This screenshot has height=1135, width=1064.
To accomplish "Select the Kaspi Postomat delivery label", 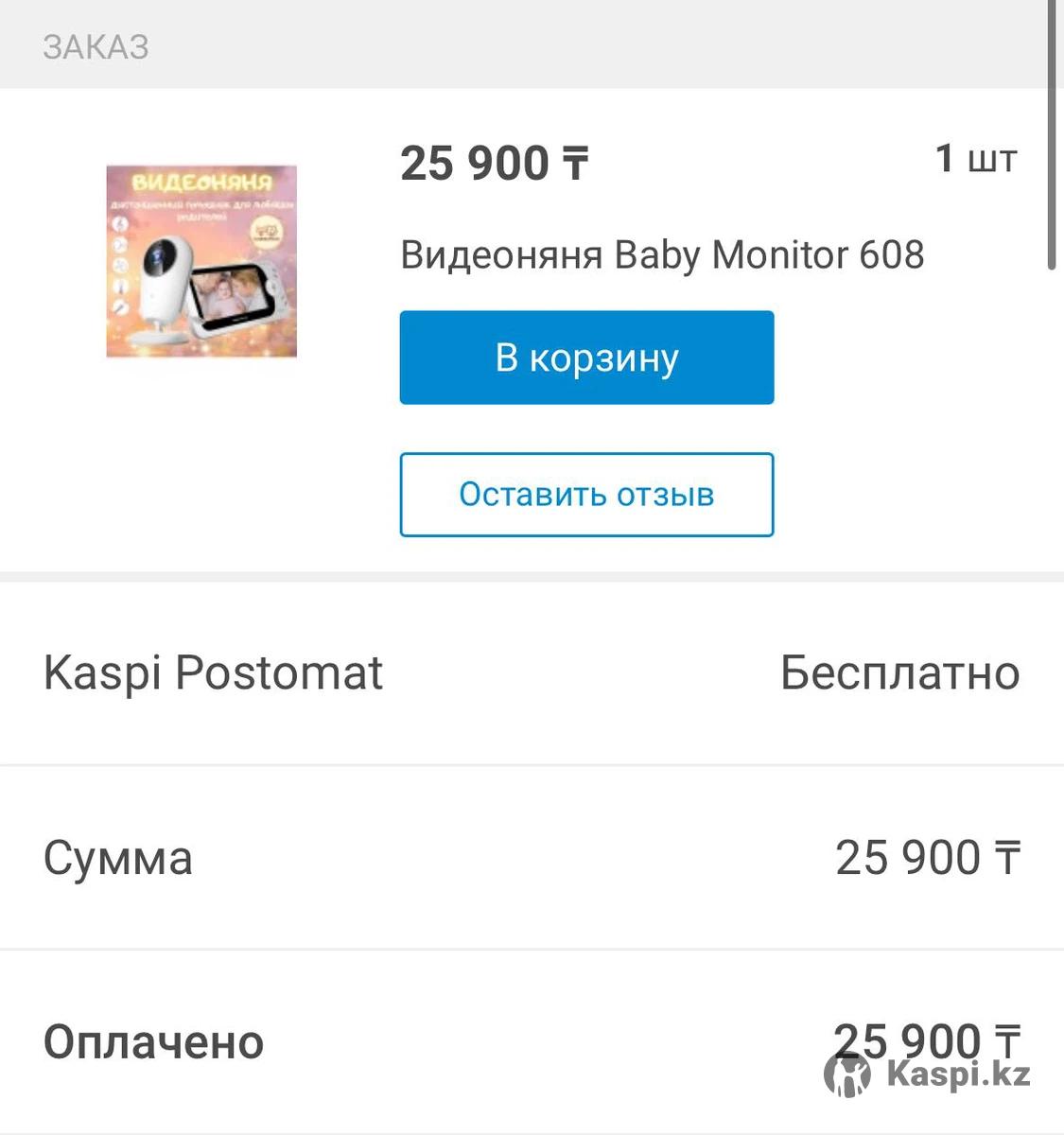I will [213, 673].
